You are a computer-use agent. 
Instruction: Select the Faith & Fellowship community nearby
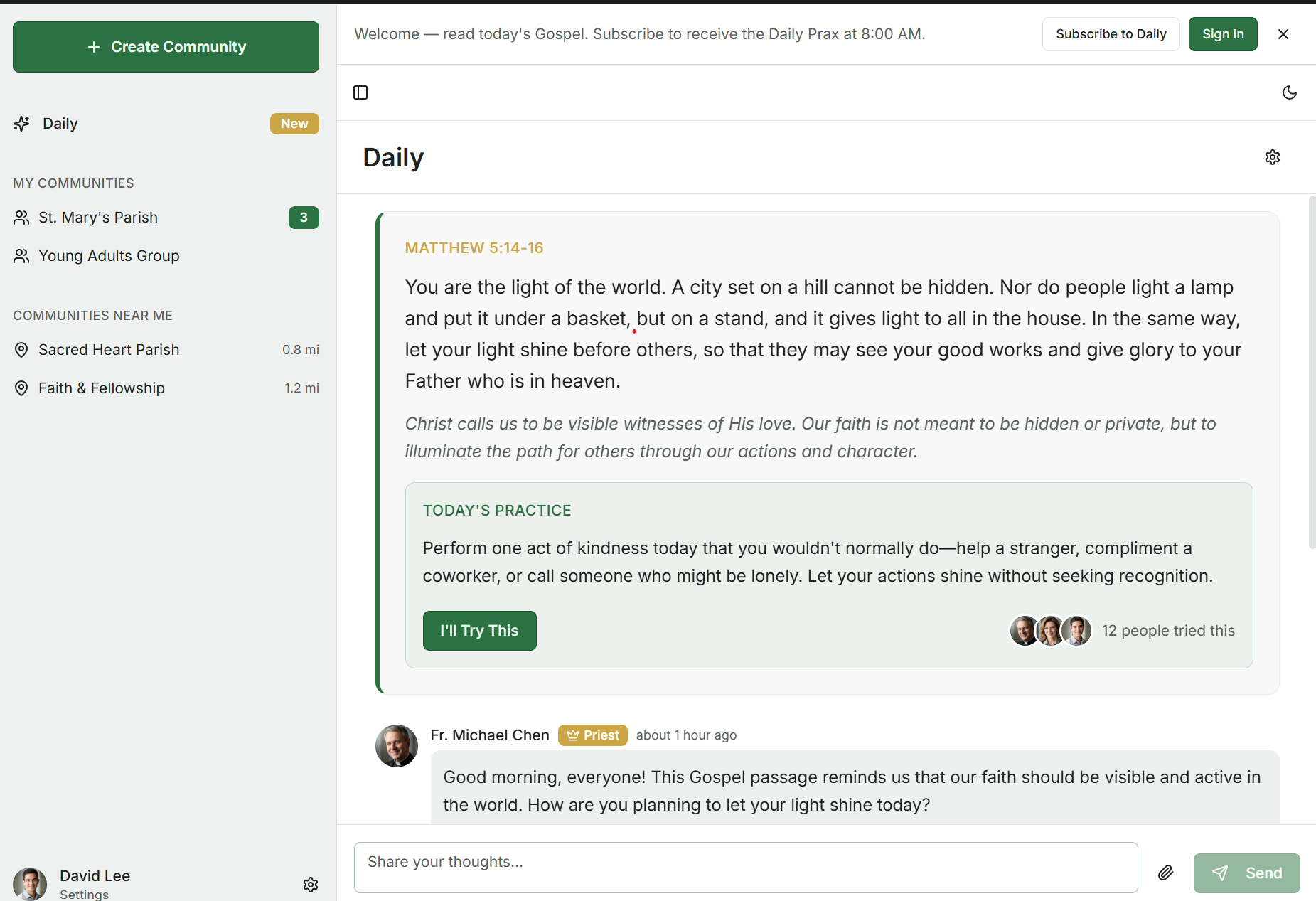point(101,388)
